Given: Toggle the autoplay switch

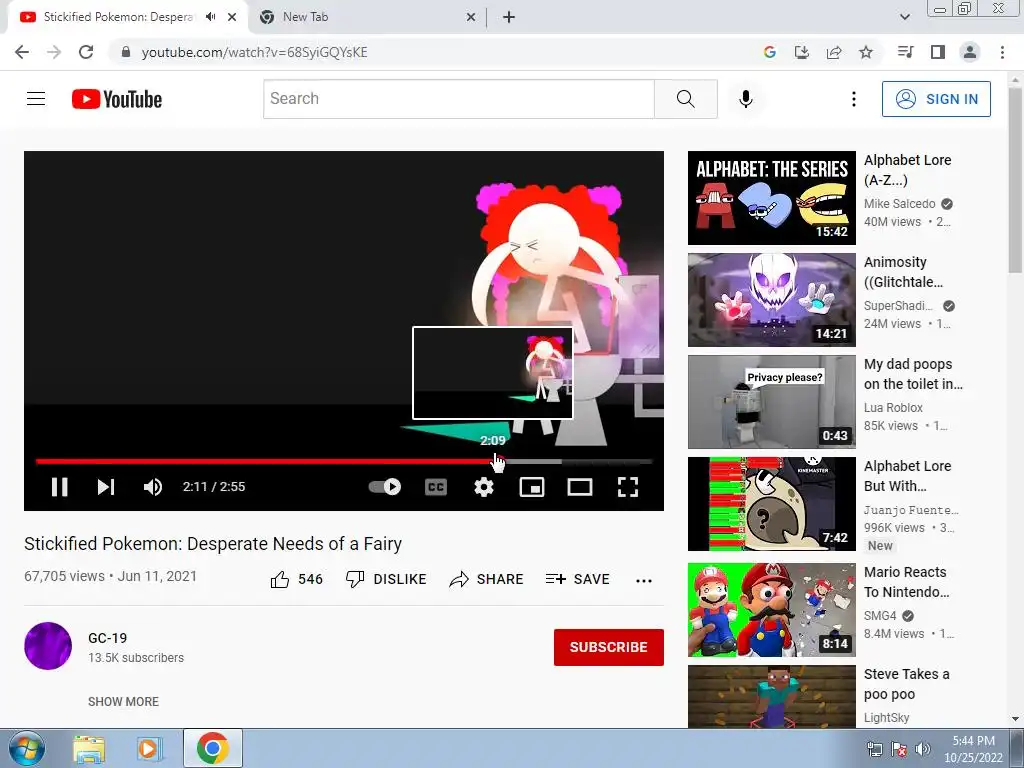Looking at the screenshot, I should (x=385, y=487).
